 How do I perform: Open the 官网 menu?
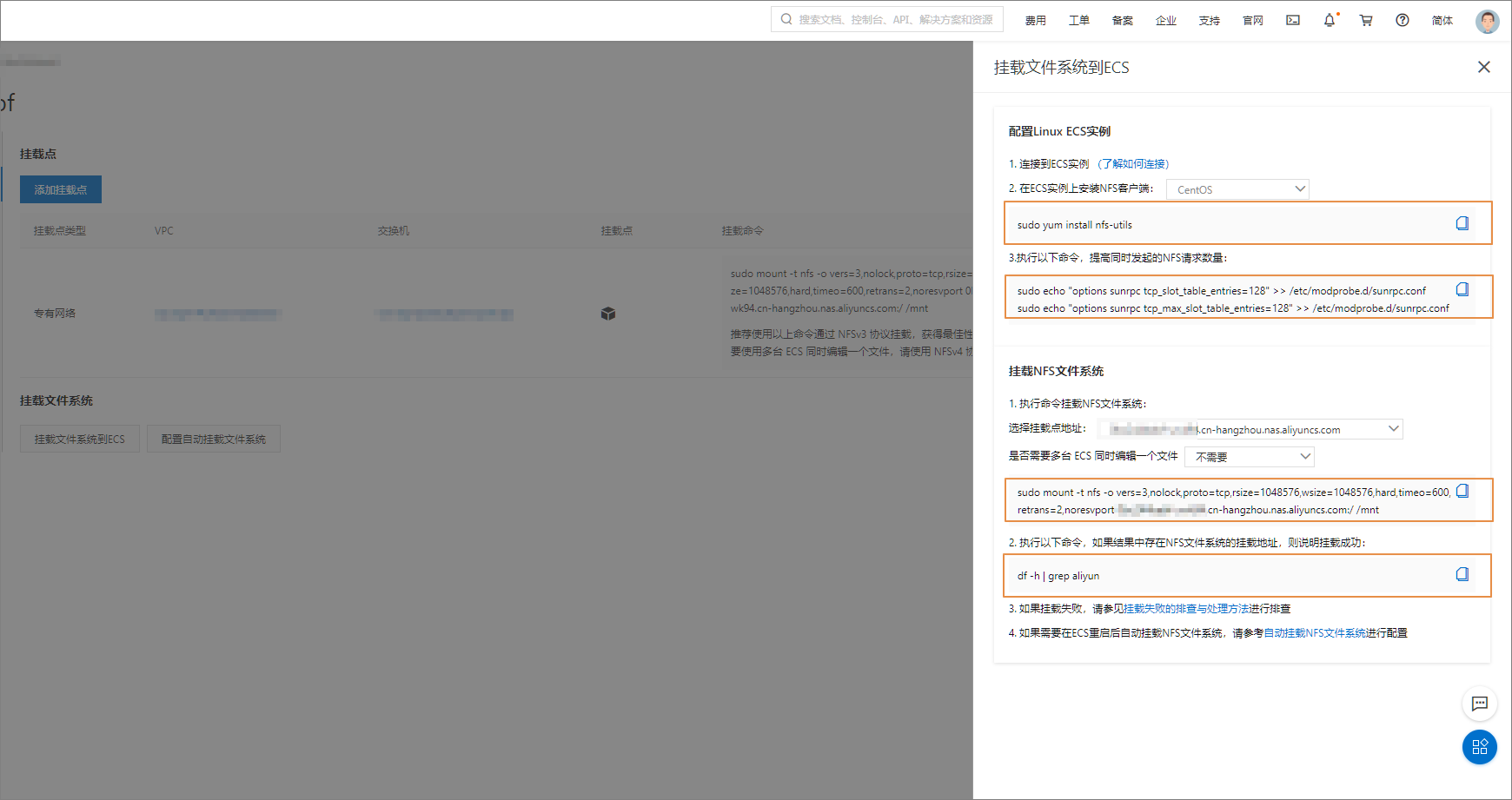[1252, 20]
